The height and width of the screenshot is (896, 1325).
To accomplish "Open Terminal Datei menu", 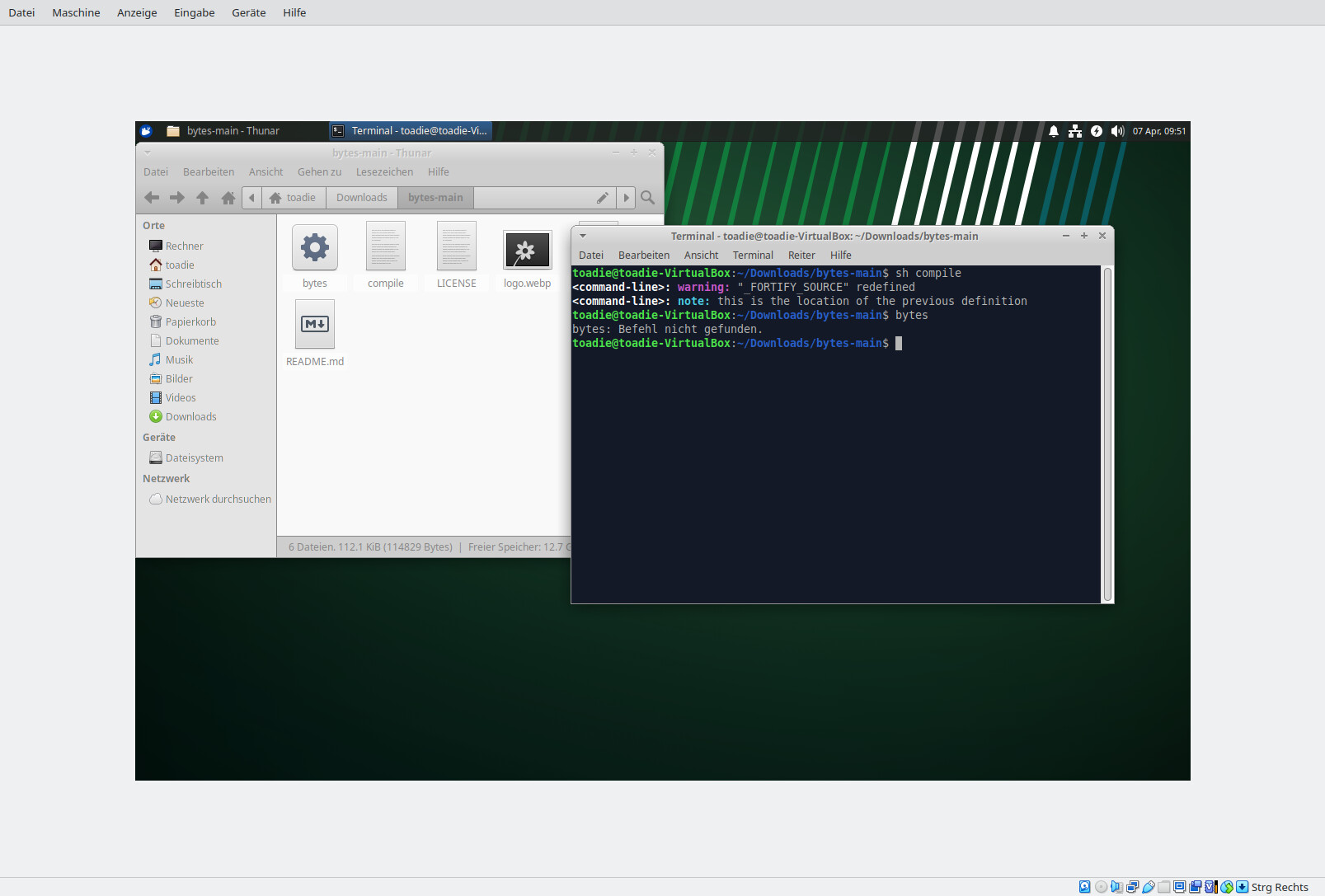I will [x=591, y=255].
